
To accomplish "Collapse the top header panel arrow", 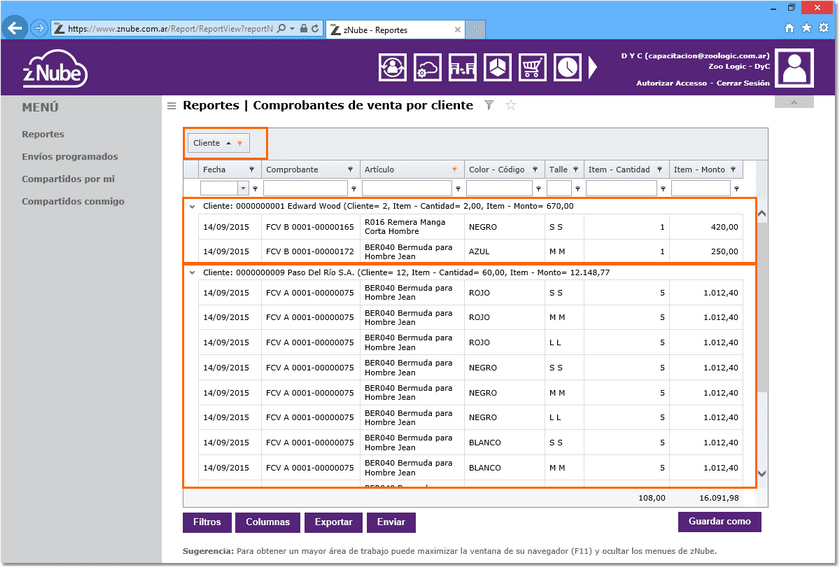I will click(794, 102).
